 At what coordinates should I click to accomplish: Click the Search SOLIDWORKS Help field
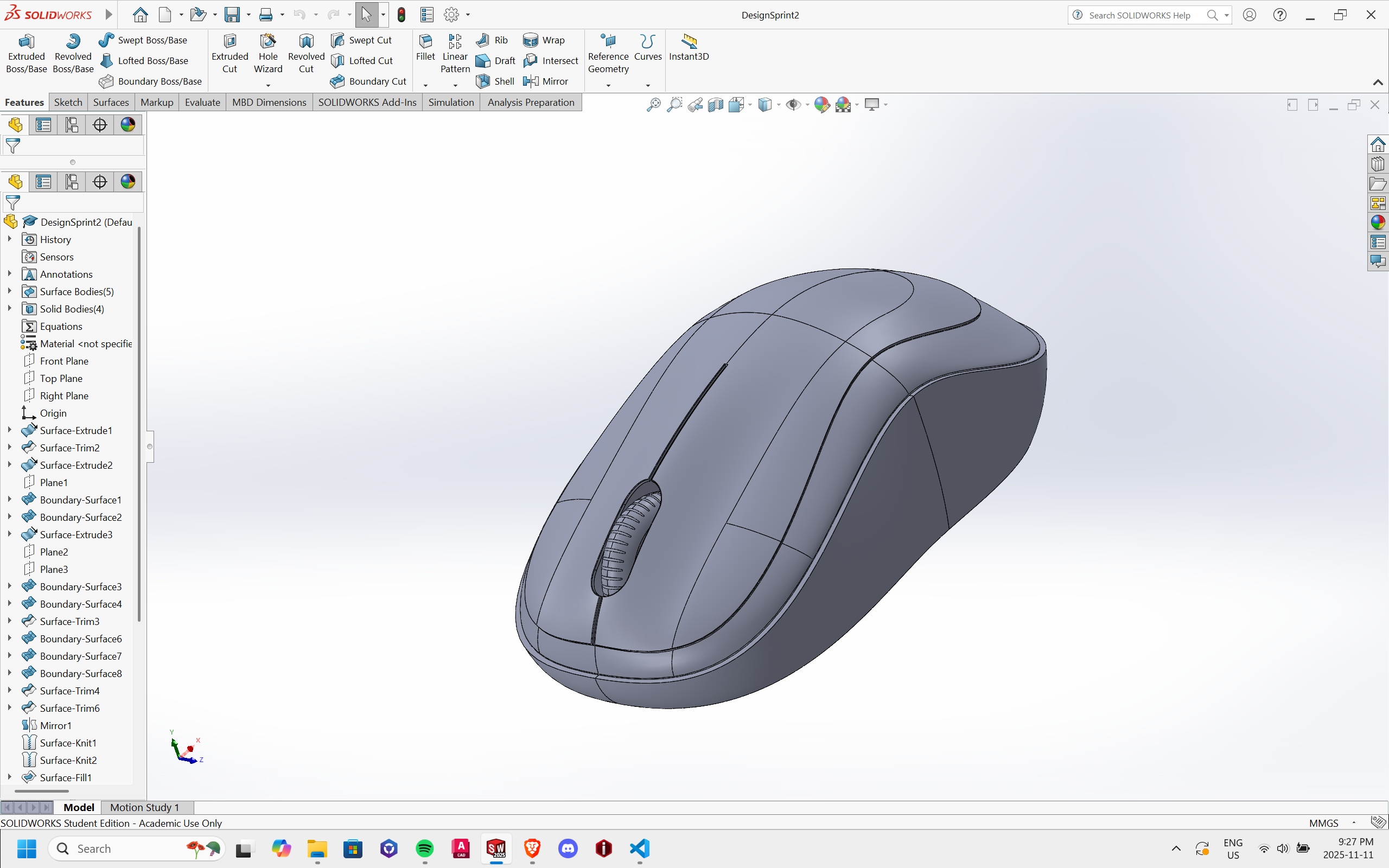click(x=1139, y=15)
